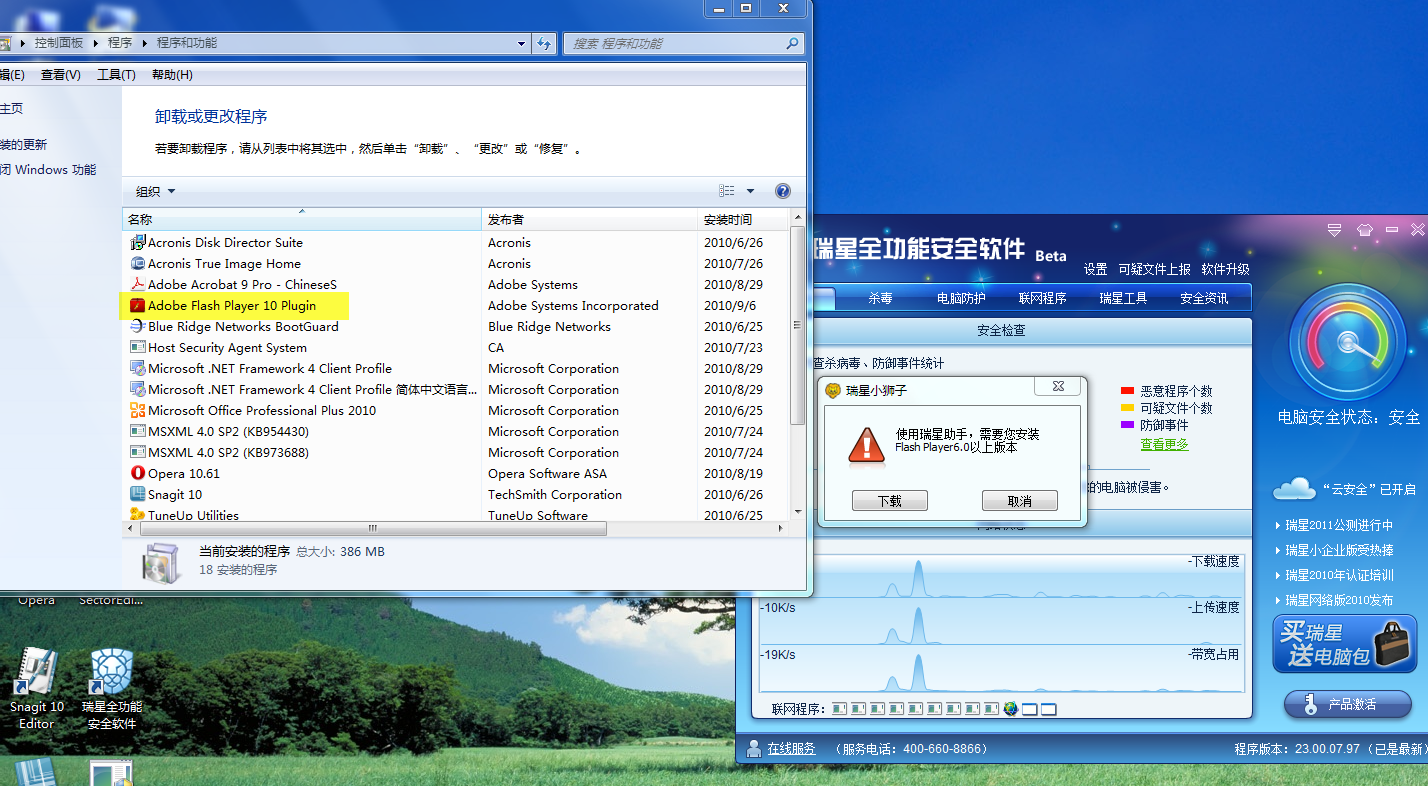Viewport: 1428px width, 786px height.
Task: Click the purple 防御事件 legend swatch
Action: click(x=1127, y=425)
